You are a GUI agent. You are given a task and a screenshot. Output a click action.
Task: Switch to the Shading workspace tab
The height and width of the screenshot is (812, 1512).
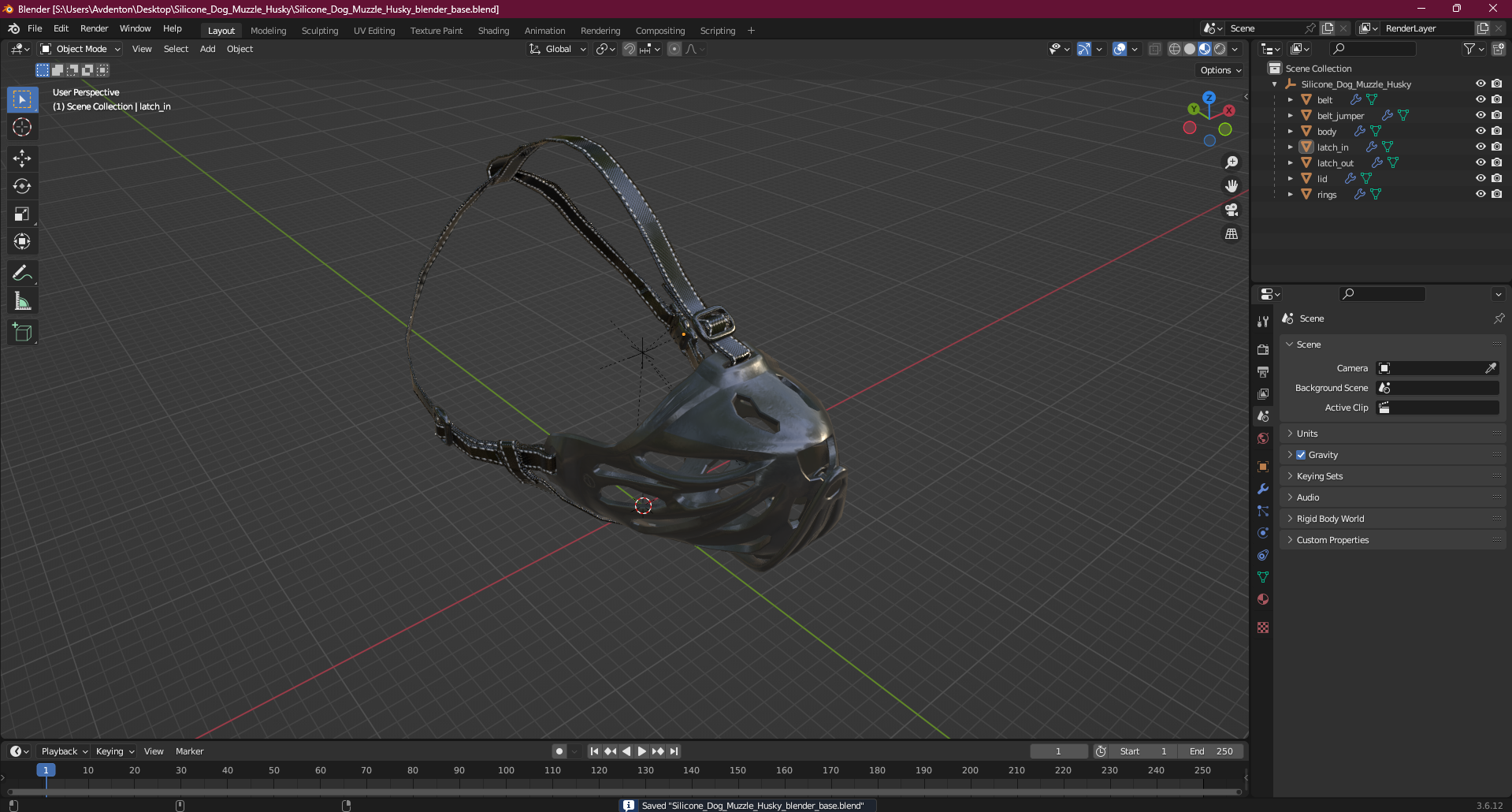pos(493,31)
